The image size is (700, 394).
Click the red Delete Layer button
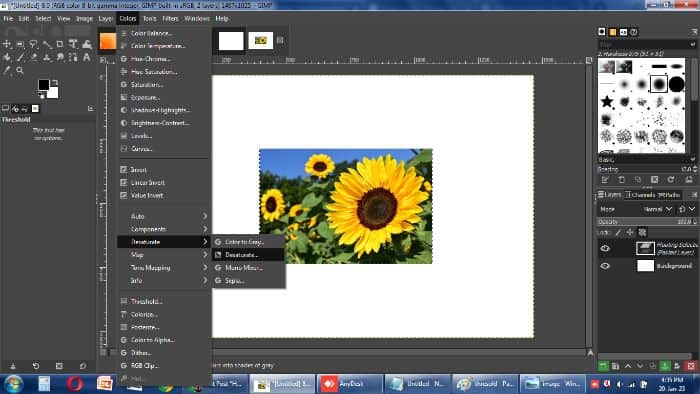pyautogui.click(x=692, y=366)
